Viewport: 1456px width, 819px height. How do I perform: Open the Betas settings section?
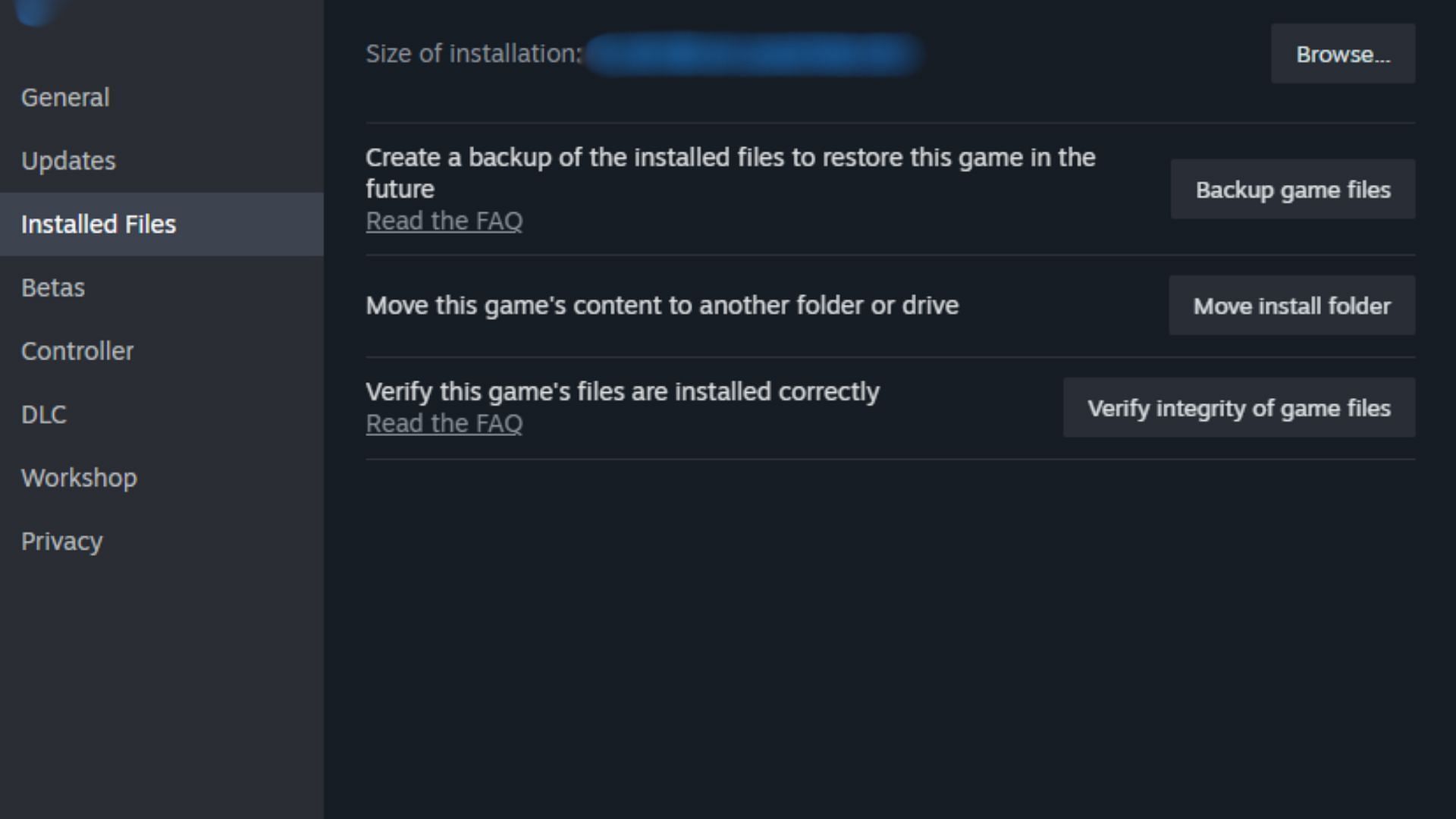pyautogui.click(x=53, y=287)
